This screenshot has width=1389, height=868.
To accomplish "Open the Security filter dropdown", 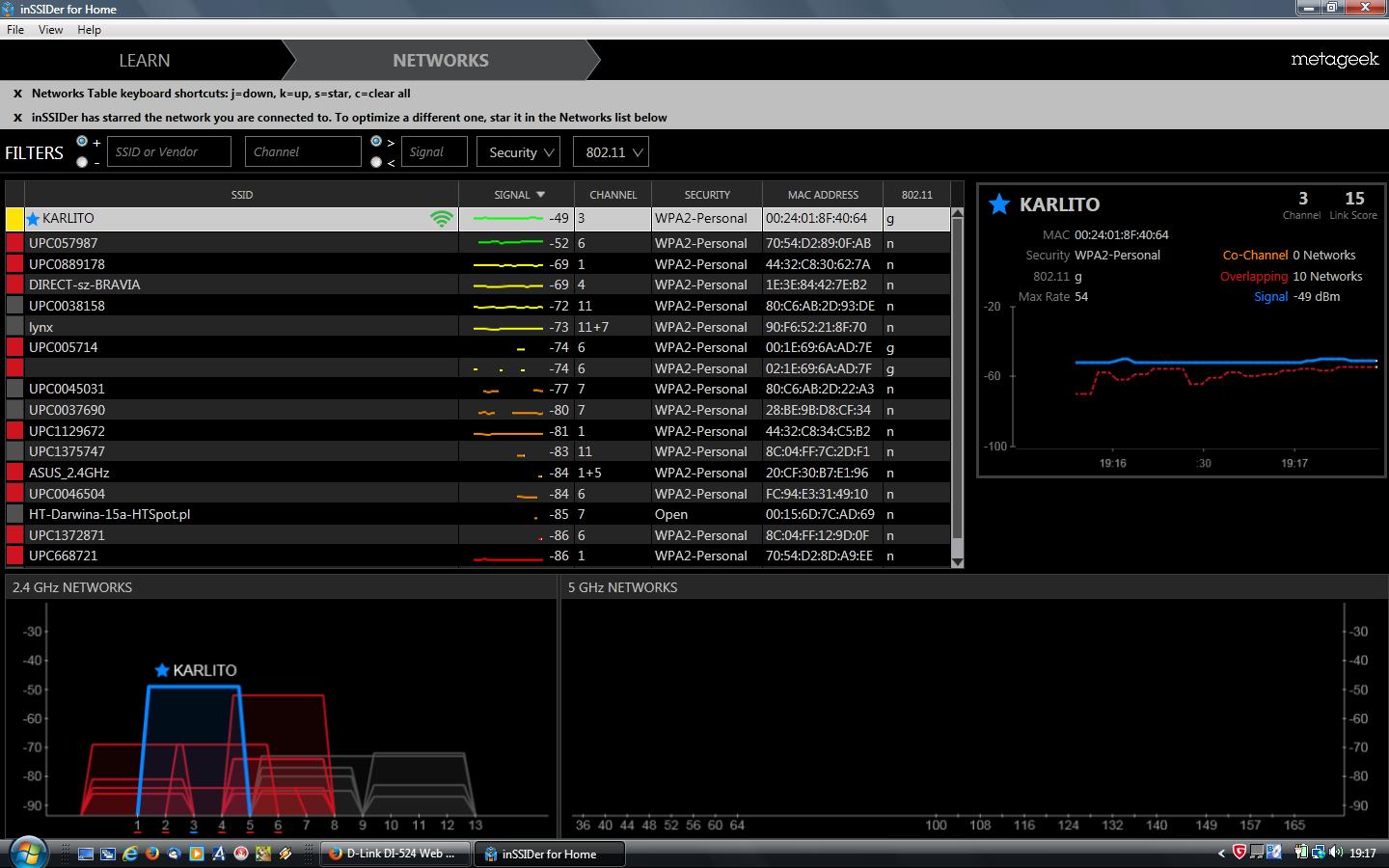I will (x=521, y=152).
